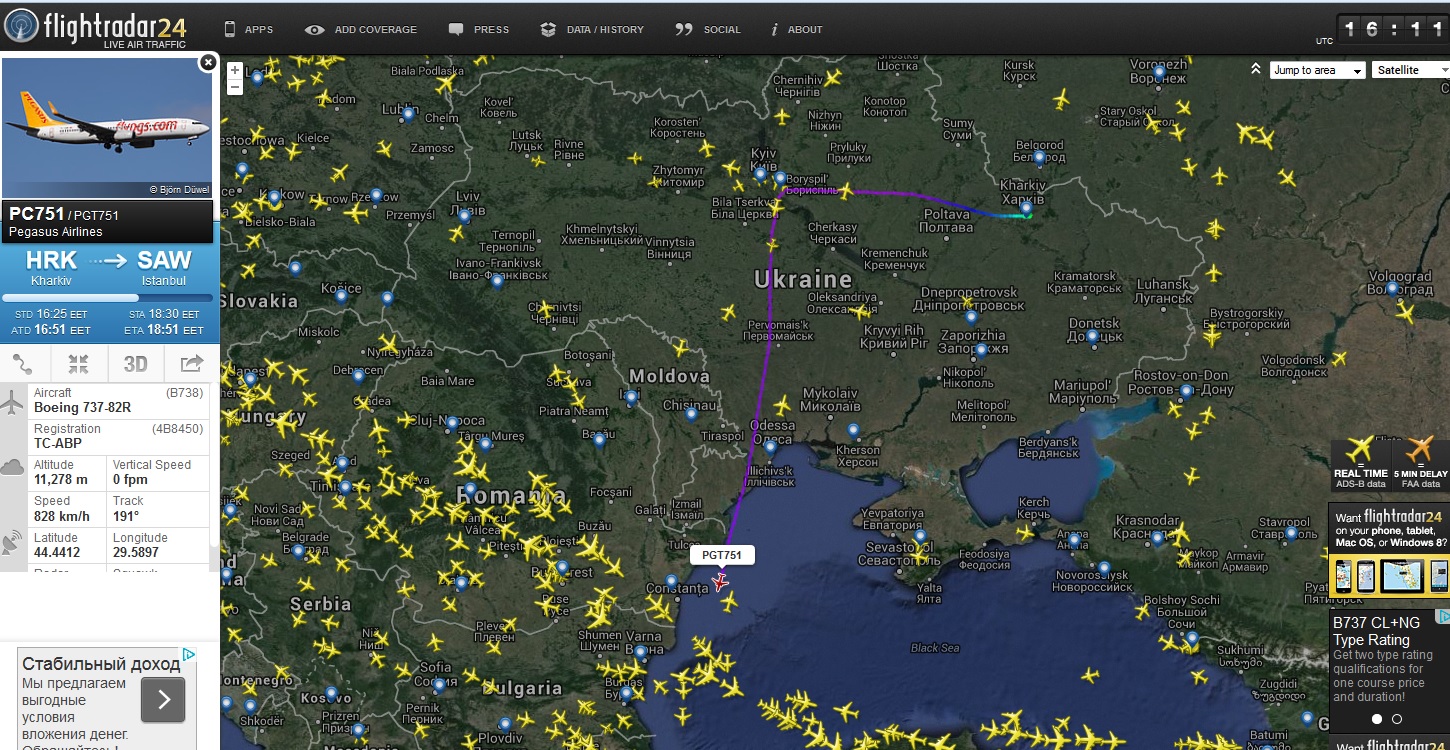Zoom in the map with plus button
This screenshot has width=1450, height=750.
[x=235, y=70]
